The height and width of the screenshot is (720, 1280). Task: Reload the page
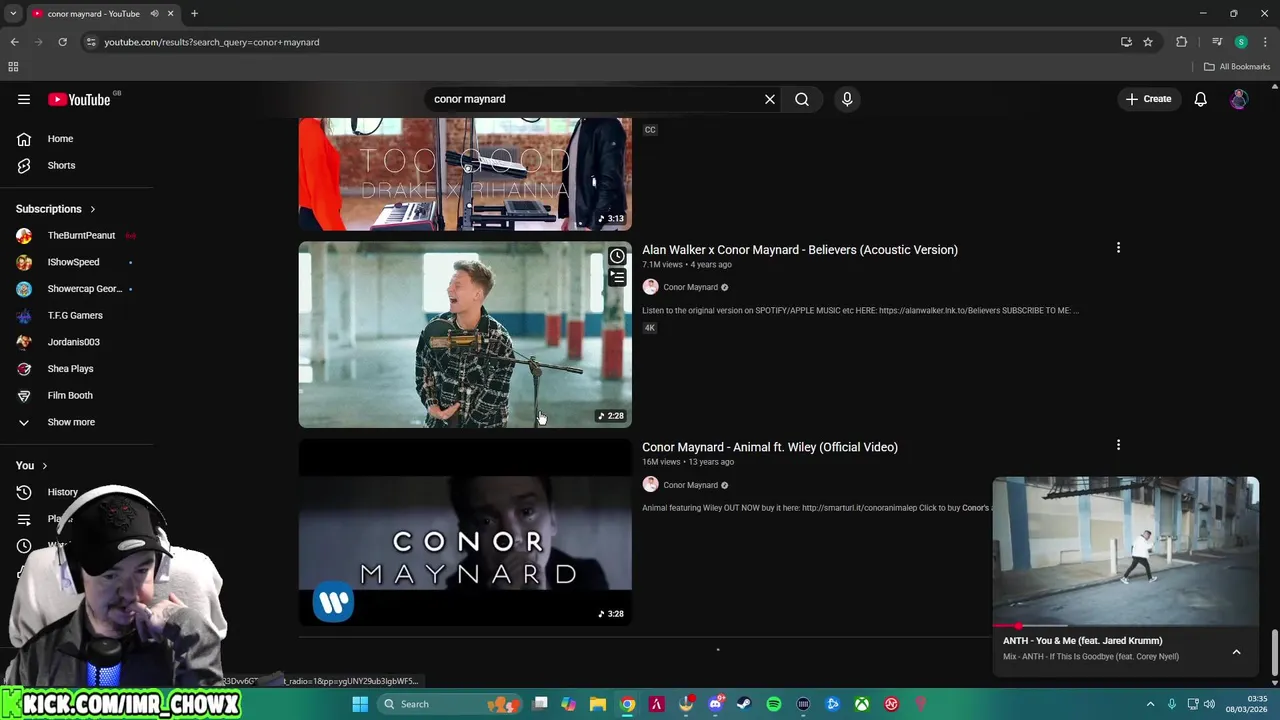[x=62, y=42]
